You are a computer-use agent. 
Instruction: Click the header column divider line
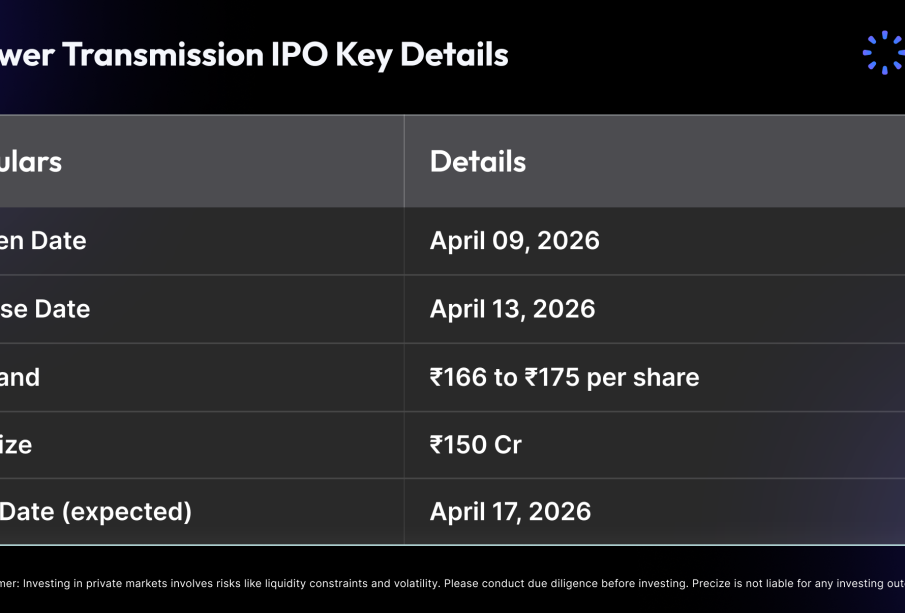pyautogui.click(x=404, y=161)
